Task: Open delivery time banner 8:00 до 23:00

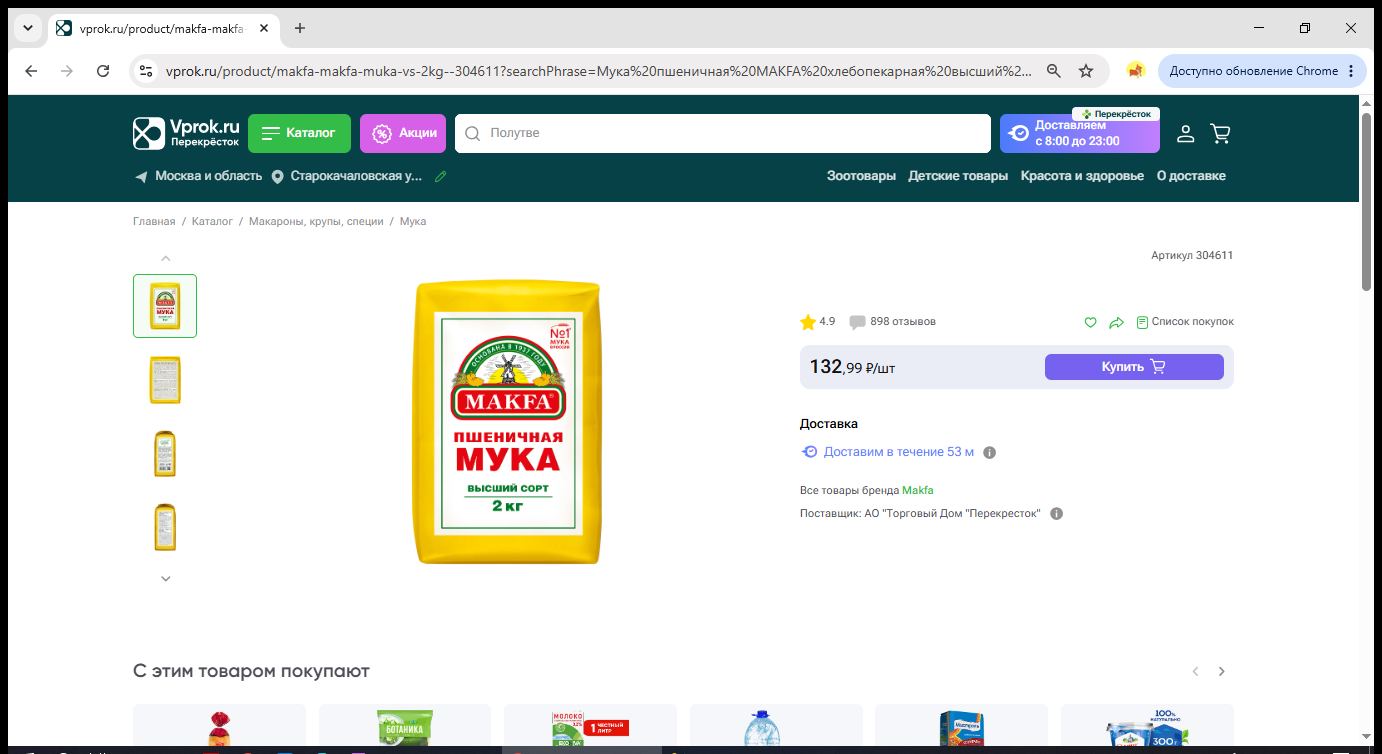Action: [1080, 133]
